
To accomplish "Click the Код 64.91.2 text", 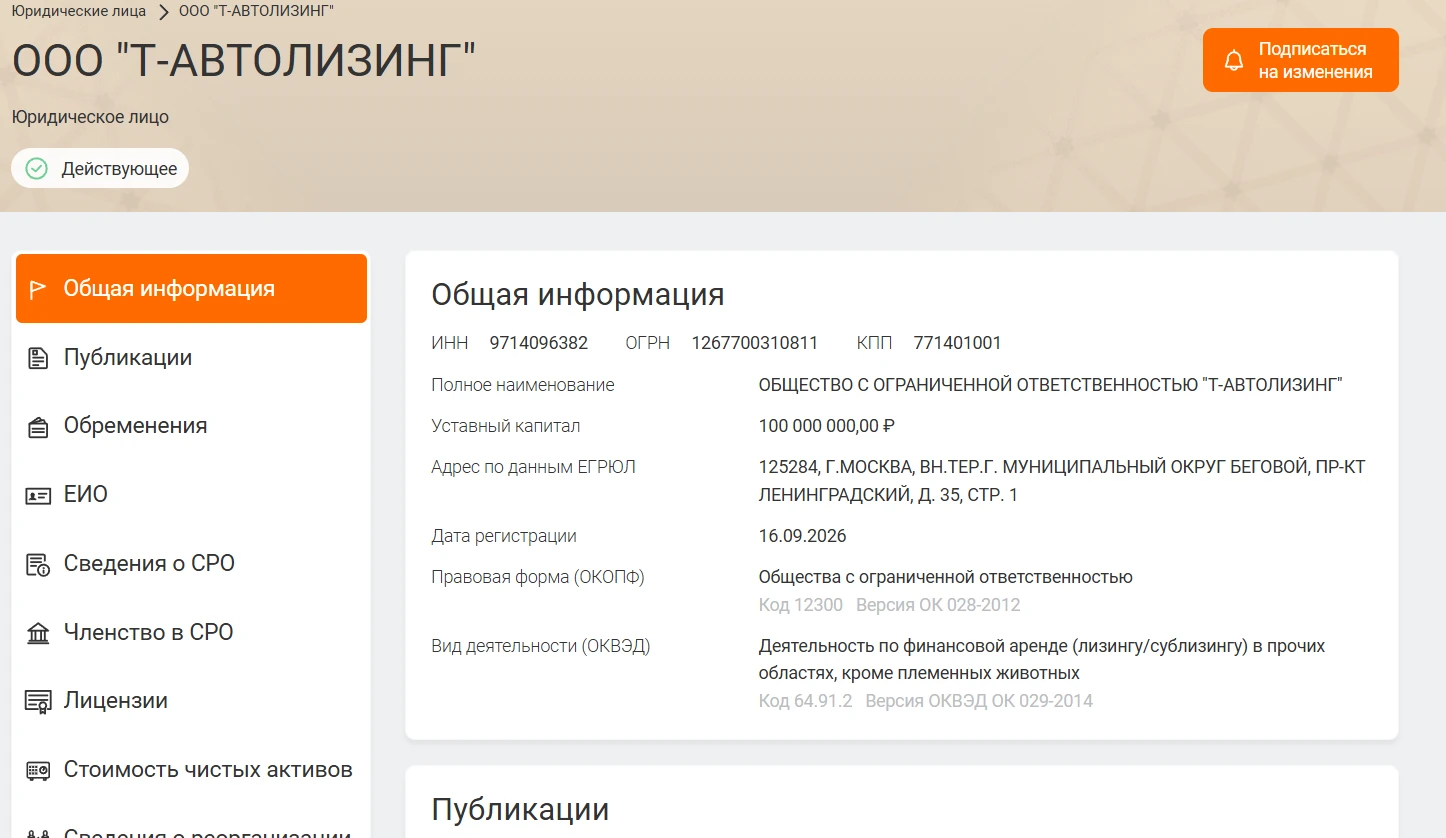I will pyautogui.click(x=806, y=701).
